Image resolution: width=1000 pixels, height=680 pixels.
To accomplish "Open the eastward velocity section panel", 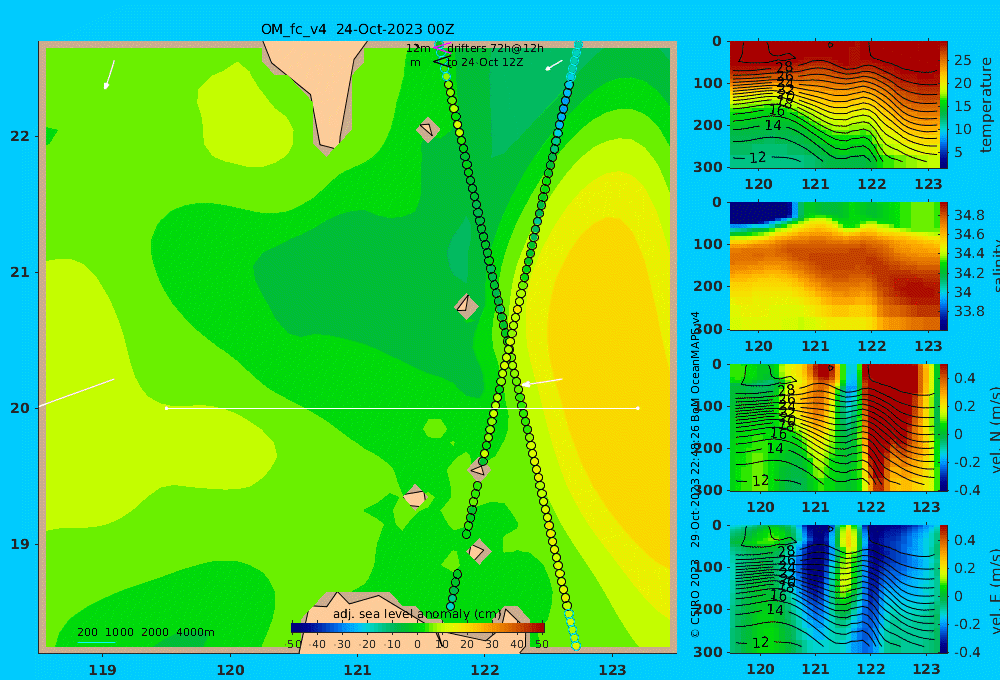I will click(834, 589).
